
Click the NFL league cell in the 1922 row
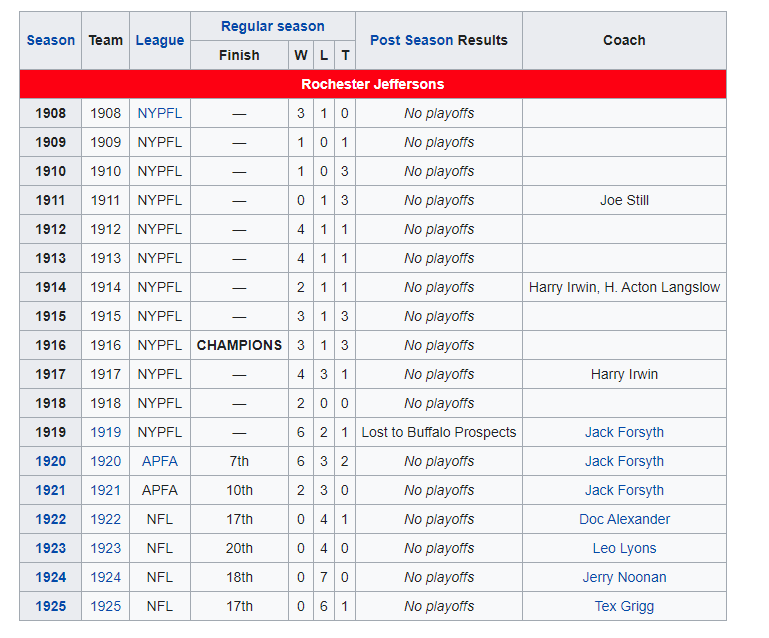159,519
